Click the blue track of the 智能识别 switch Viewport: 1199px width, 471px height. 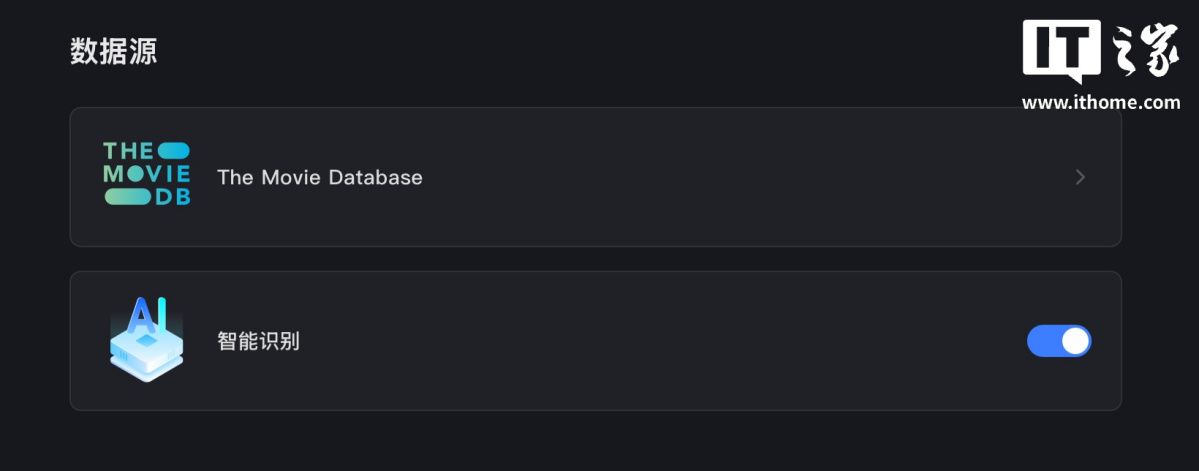tap(1044, 341)
